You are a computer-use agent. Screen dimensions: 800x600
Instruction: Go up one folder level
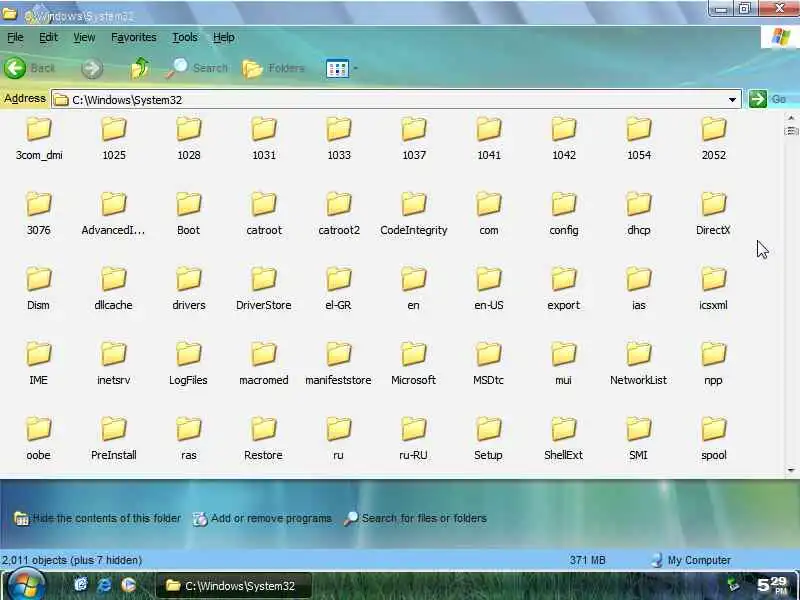[139, 68]
